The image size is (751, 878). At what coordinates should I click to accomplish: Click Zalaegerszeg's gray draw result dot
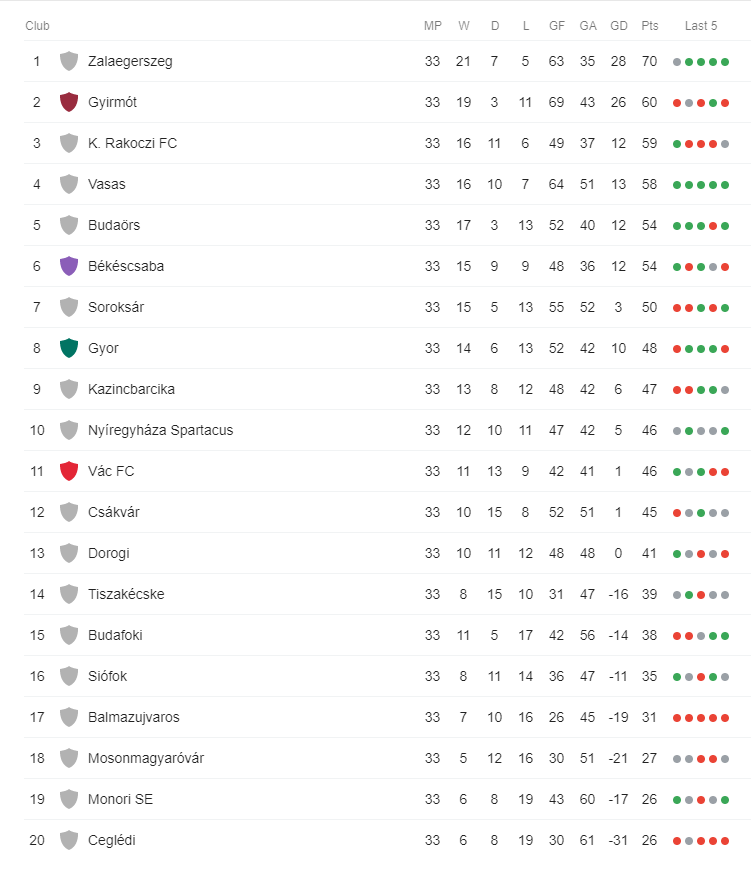pyautogui.click(x=677, y=62)
